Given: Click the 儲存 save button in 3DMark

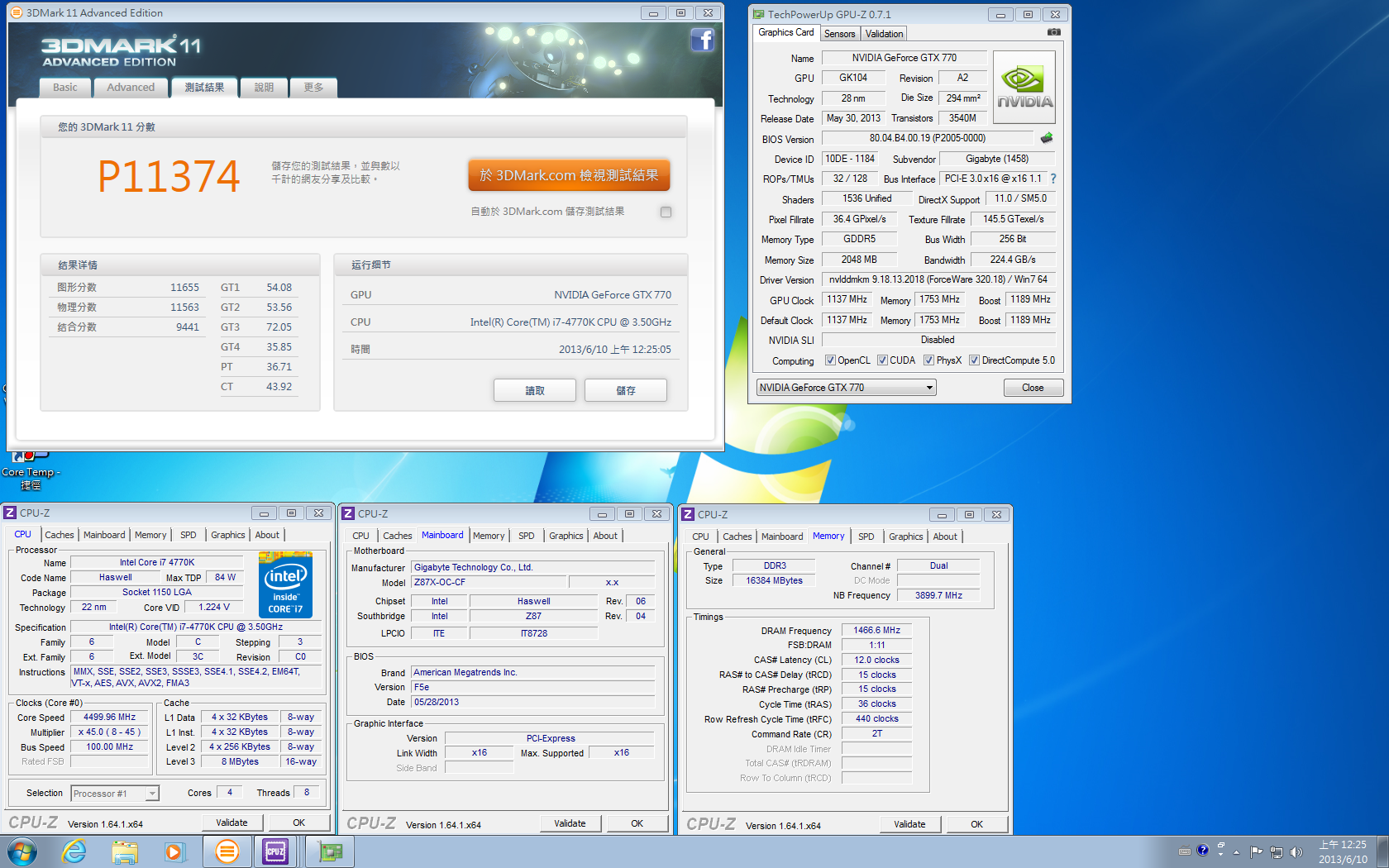Looking at the screenshot, I should (x=625, y=390).
